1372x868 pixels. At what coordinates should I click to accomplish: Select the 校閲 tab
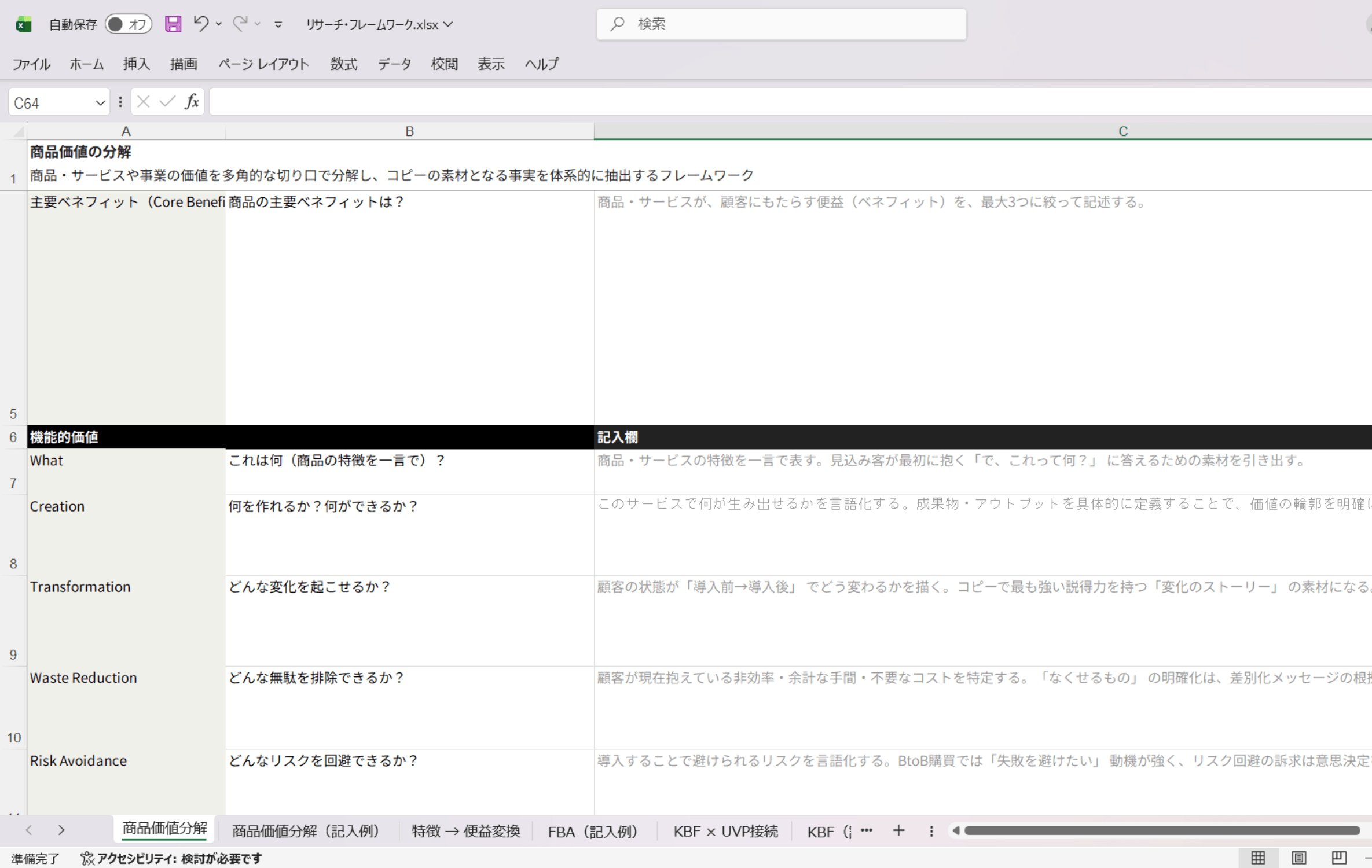(x=445, y=64)
